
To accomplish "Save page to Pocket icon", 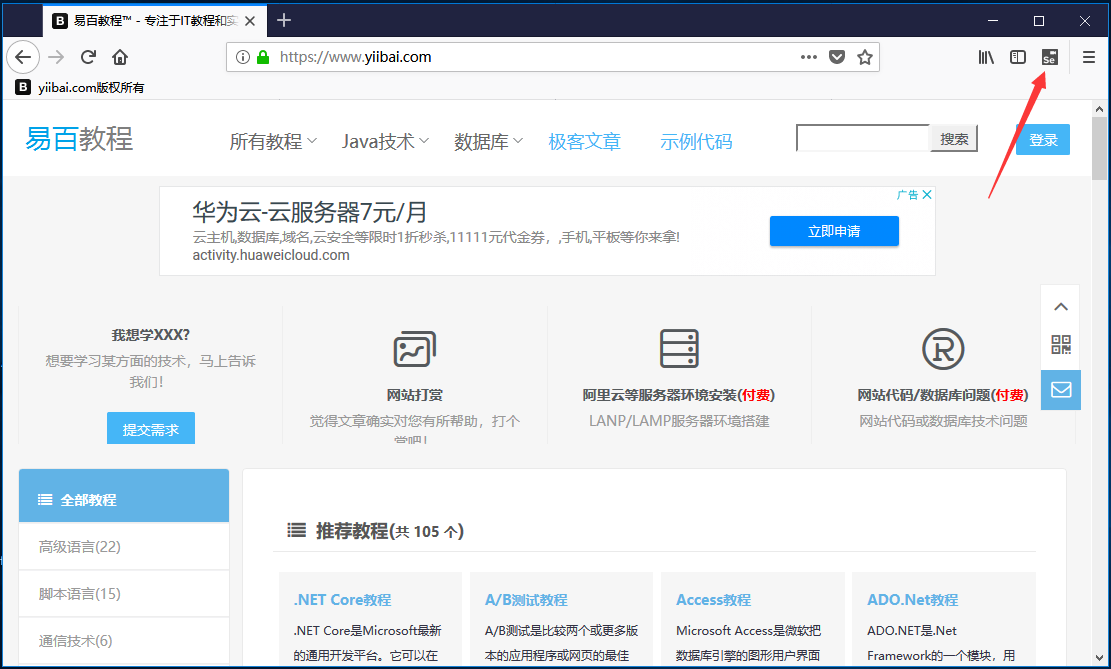I will point(837,57).
